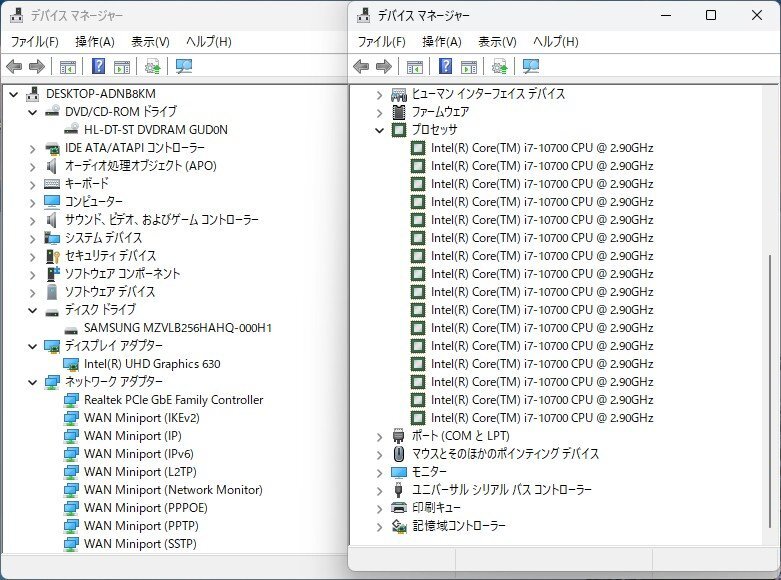Expand the ヒューマン インターフェイス デバイス node
This screenshot has width=781, height=580.
tap(380, 95)
